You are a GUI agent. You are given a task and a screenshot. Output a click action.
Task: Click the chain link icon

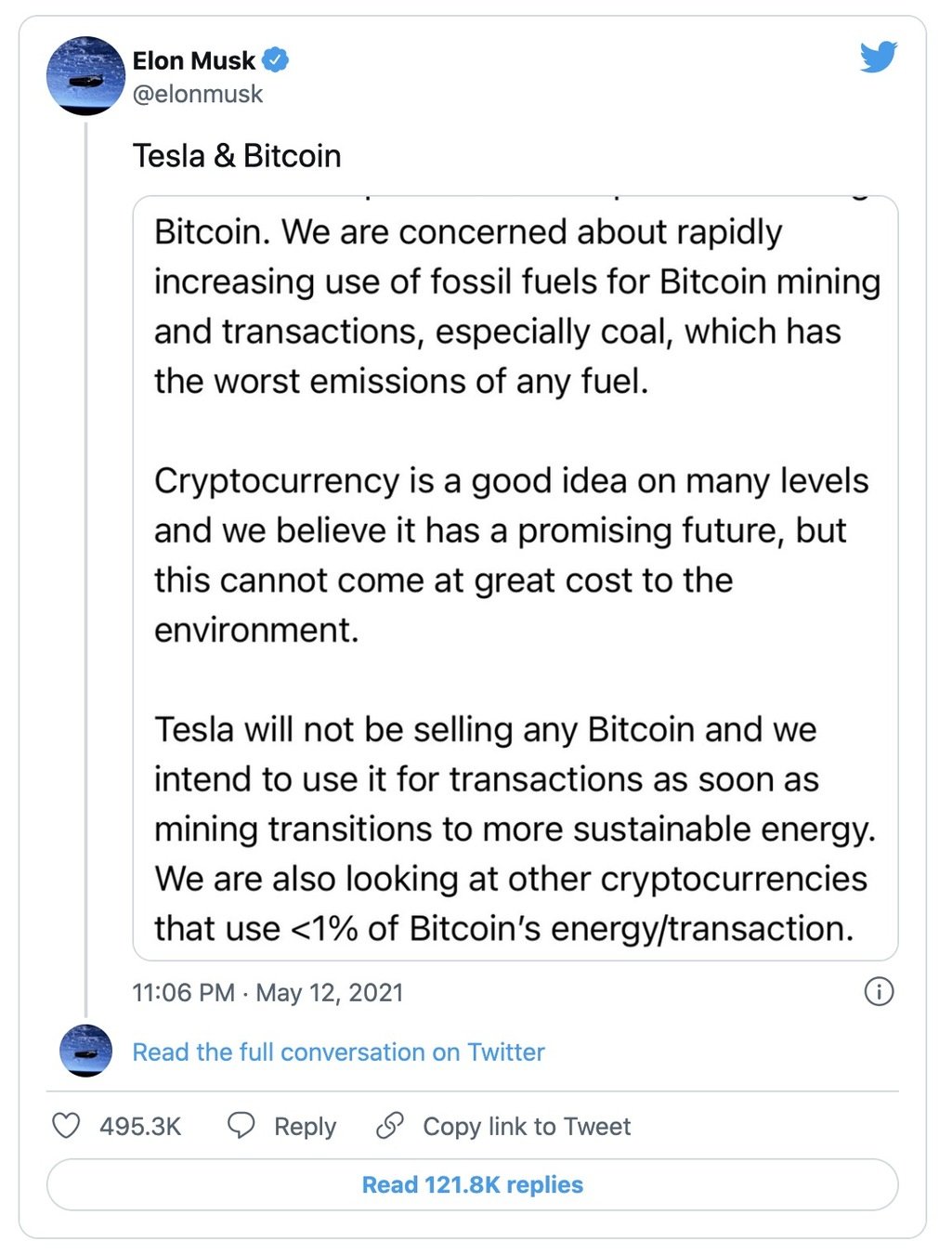point(389,1125)
